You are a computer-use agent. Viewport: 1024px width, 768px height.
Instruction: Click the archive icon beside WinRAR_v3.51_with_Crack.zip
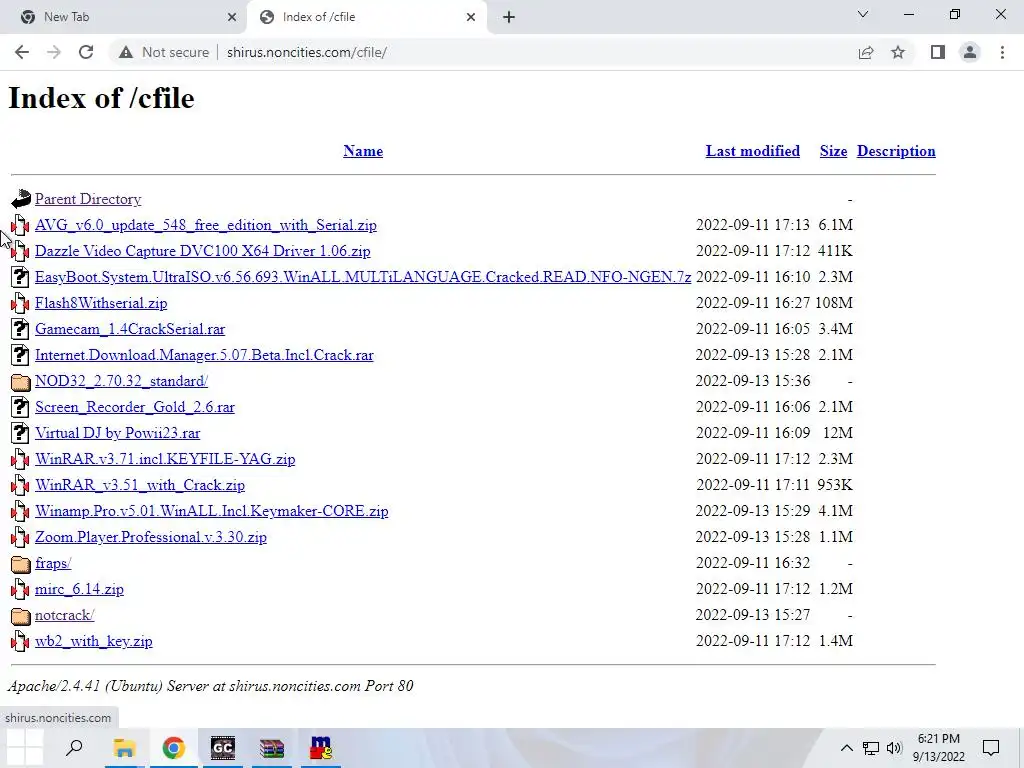click(20, 485)
